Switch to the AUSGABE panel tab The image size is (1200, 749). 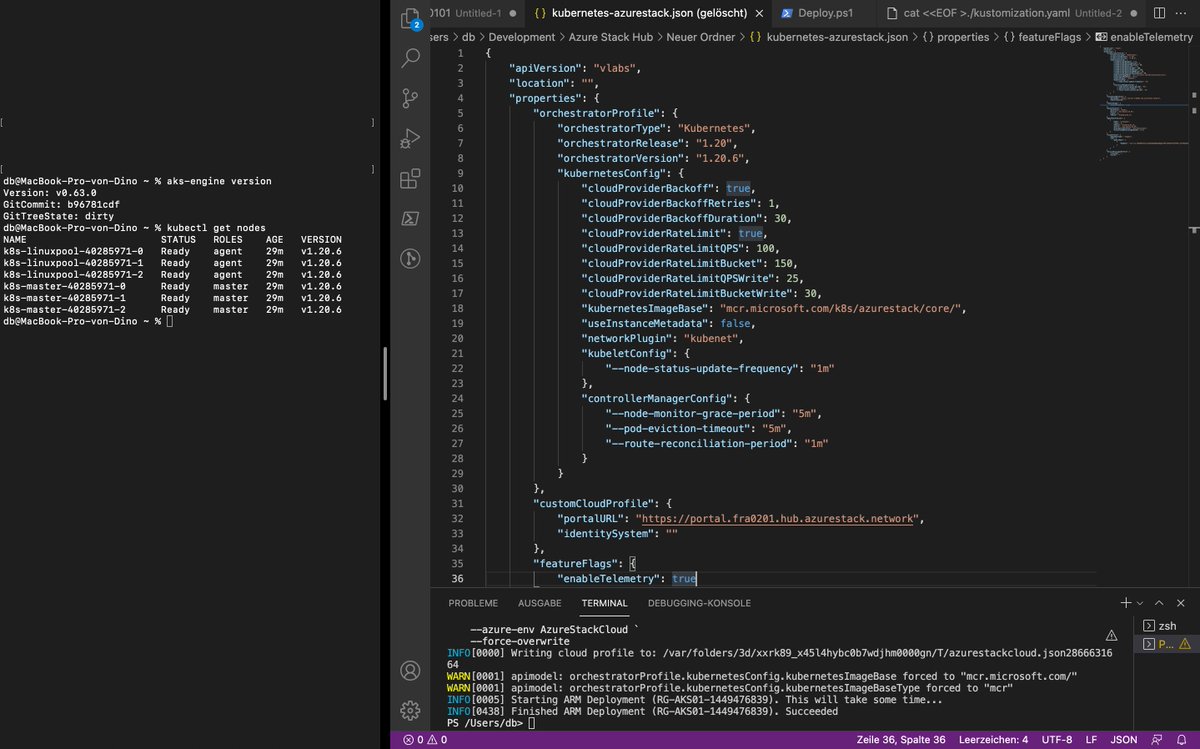(x=540, y=603)
